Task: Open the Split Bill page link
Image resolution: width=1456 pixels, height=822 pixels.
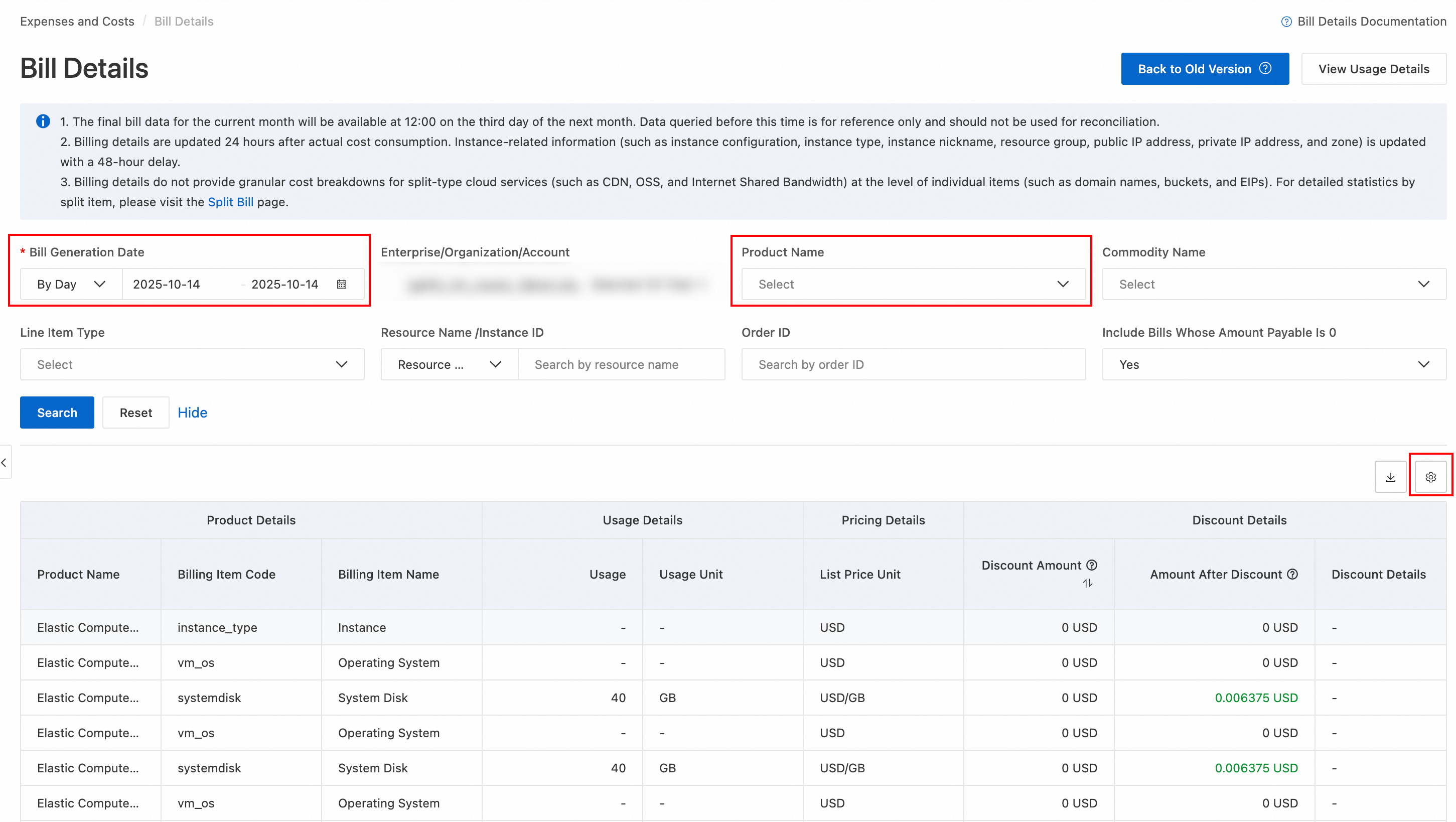Action: 230,202
